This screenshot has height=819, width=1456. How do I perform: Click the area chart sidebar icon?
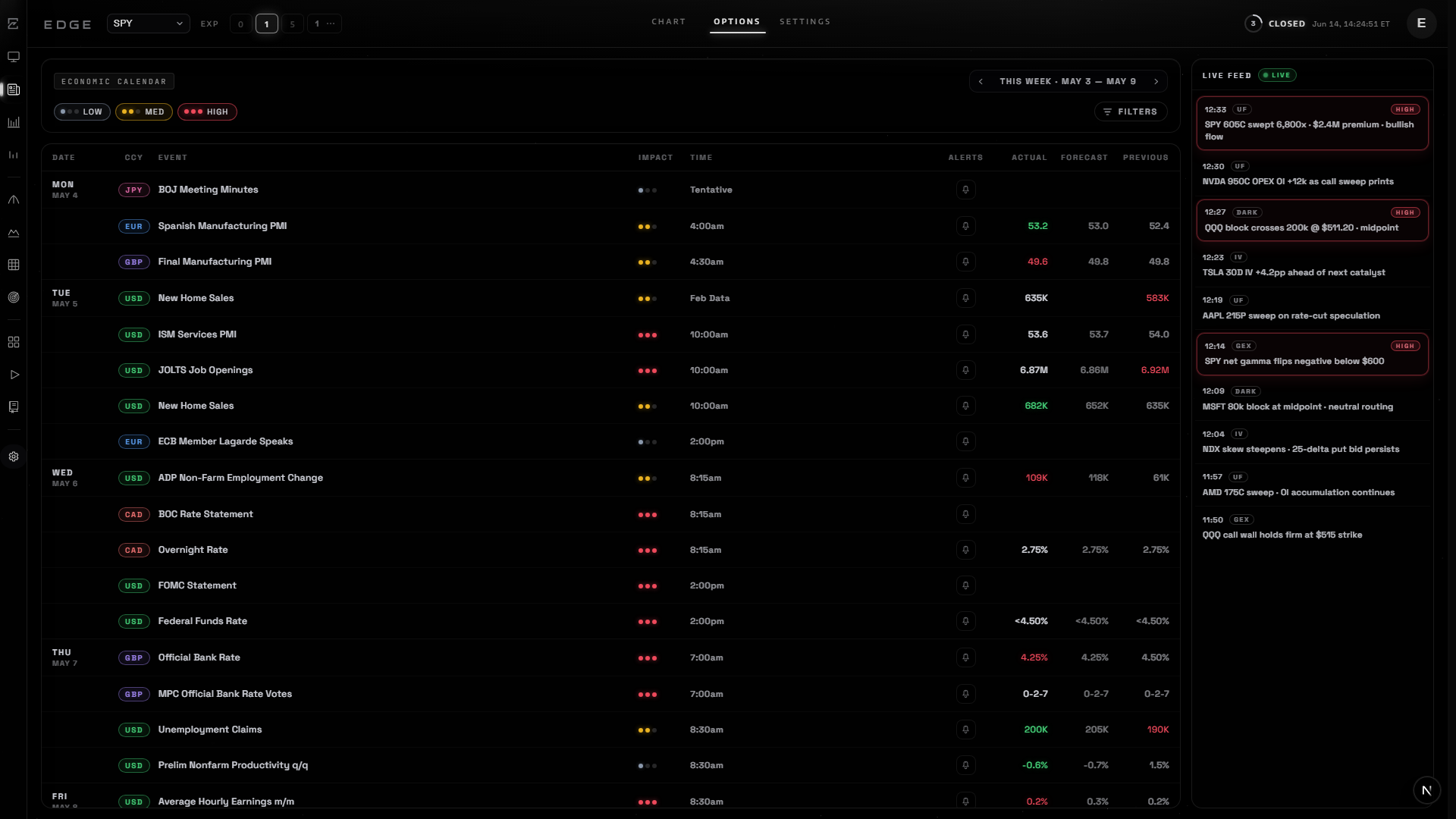point(14,233)
